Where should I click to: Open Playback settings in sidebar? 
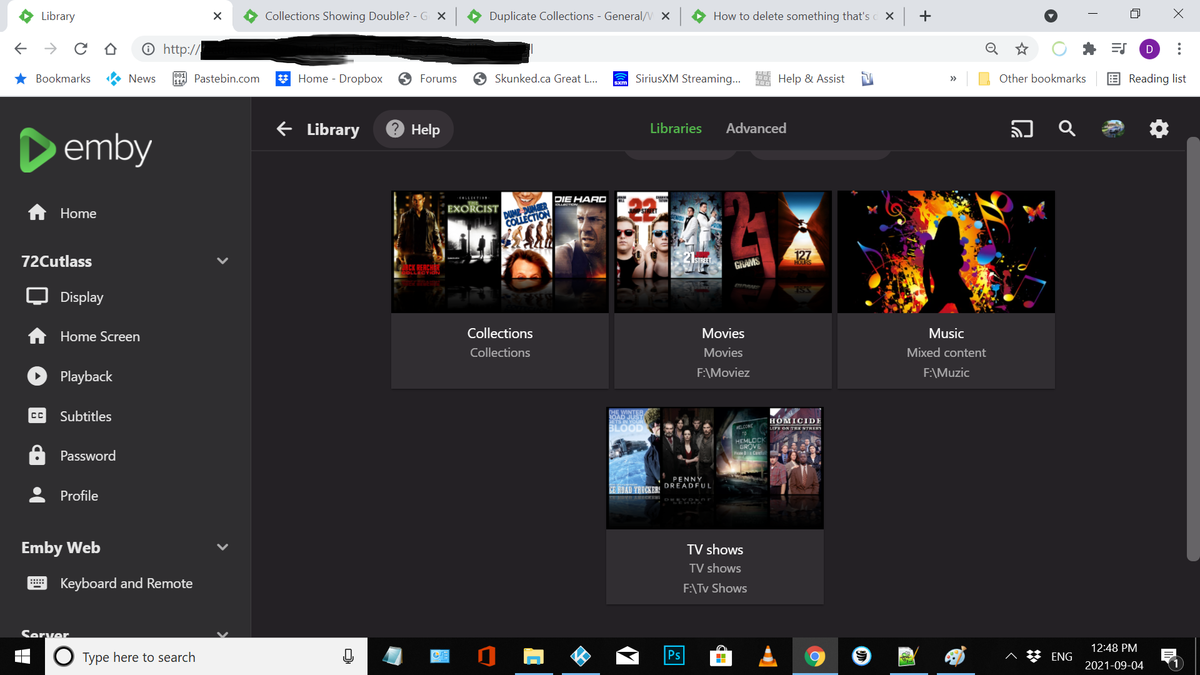[69, 377]
